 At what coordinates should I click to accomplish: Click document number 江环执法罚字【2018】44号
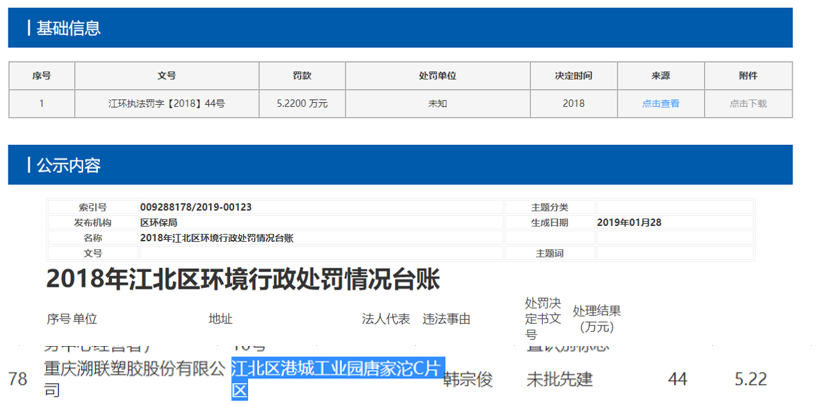tap(166, 104)
